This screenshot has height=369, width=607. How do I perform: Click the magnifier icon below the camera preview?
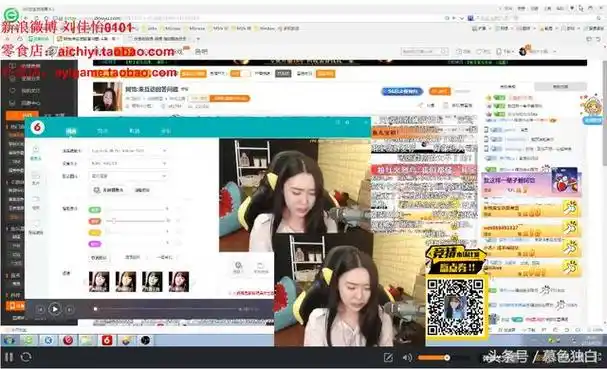click(238, 266)
